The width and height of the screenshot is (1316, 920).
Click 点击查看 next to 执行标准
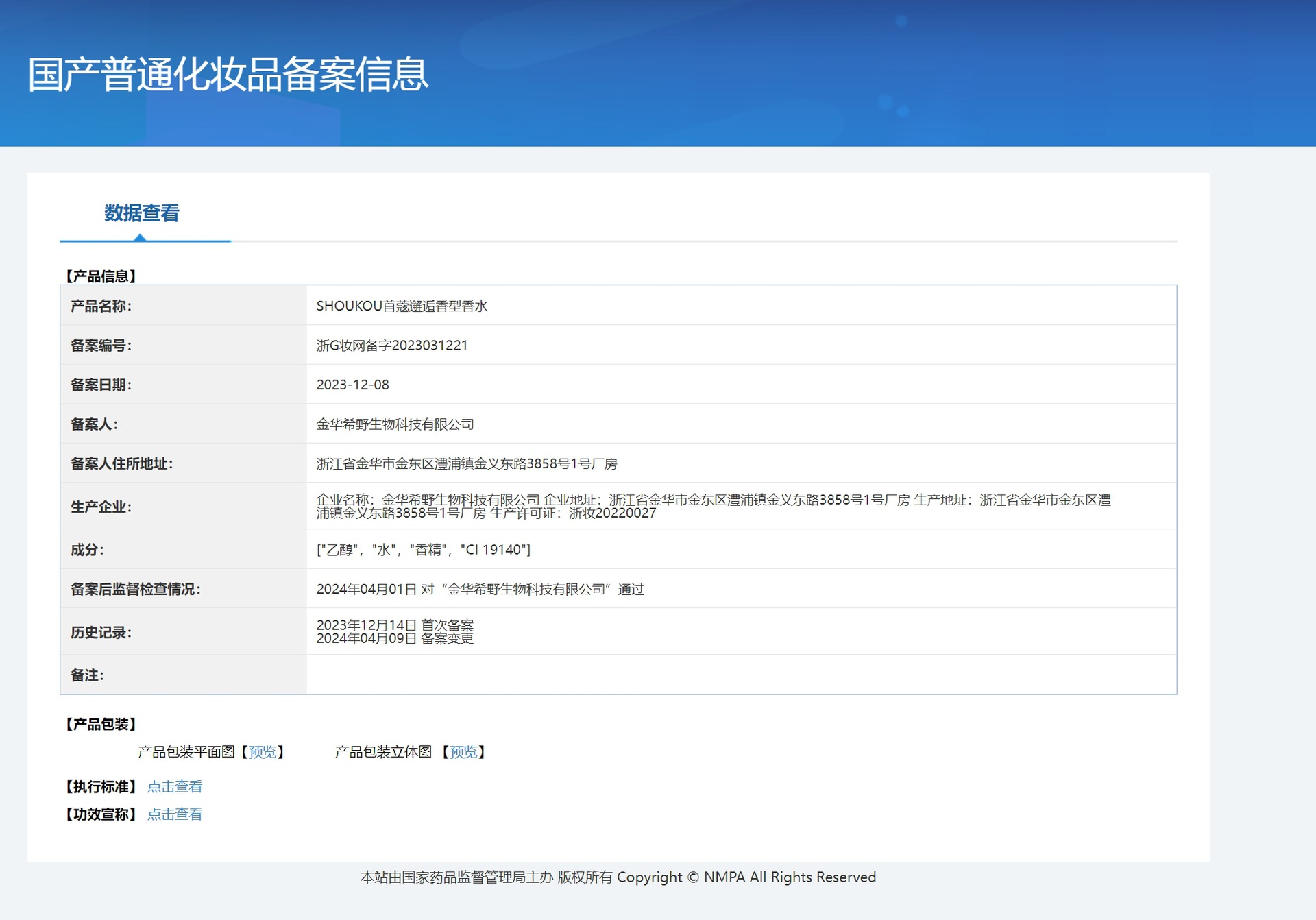coord(175,786)
